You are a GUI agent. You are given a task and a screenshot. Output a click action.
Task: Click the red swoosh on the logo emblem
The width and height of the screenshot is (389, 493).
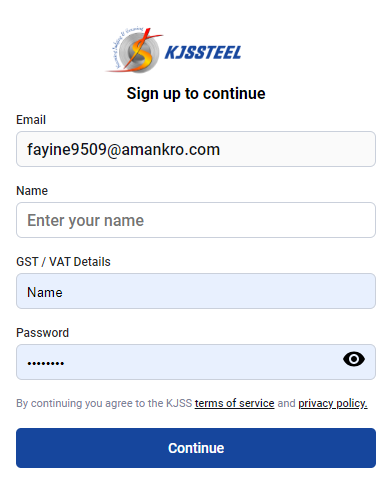pos(137,50)
